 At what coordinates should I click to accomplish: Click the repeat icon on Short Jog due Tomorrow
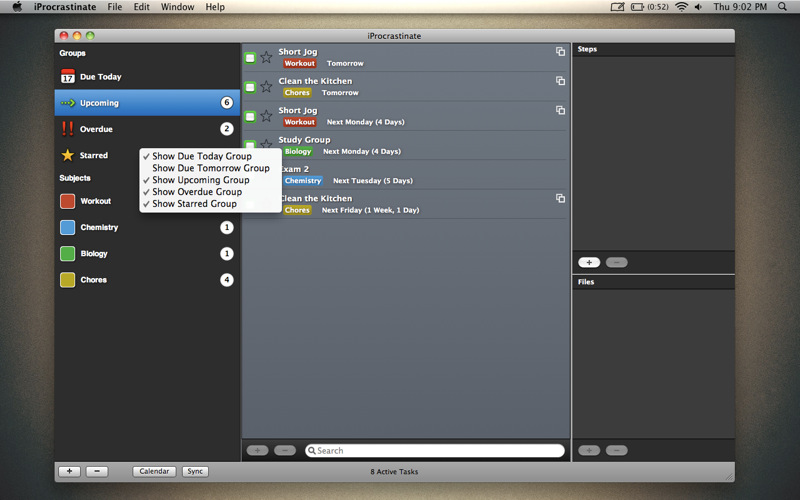[x=560, y=52]
